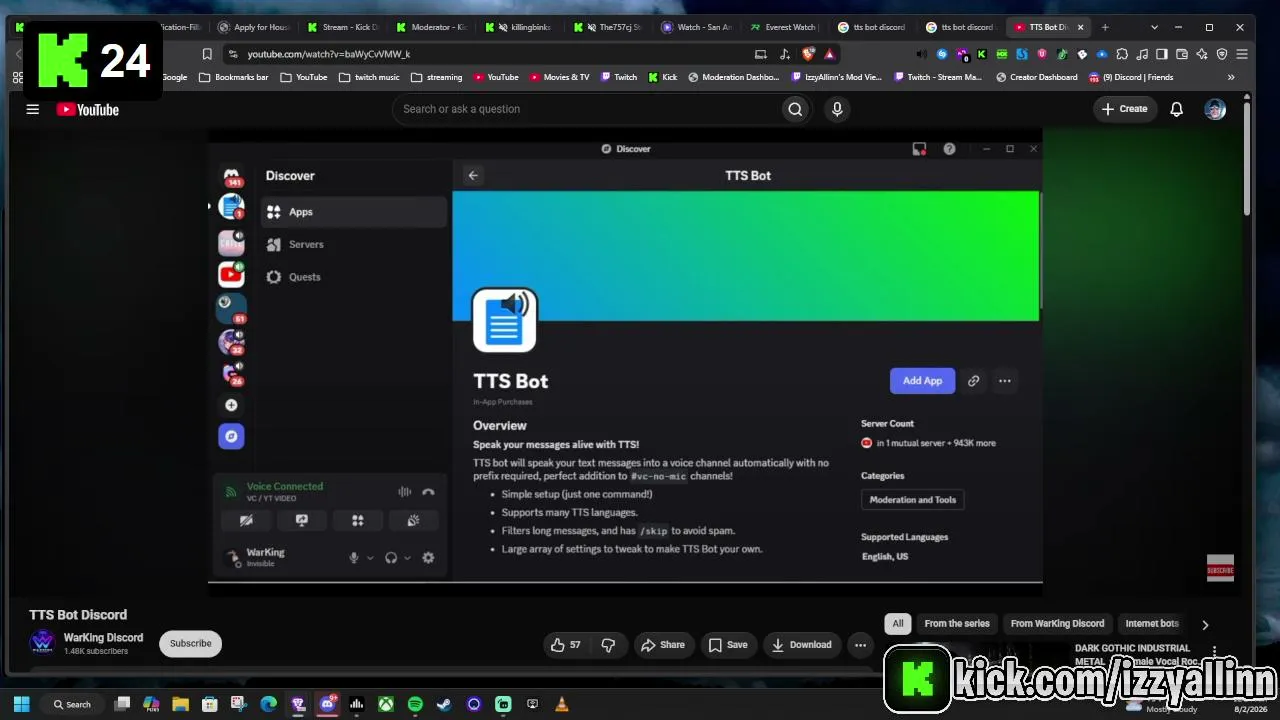Screen dimensions: 1280x720
Task: Click the add a server plus icon
Action: tap(231, 405)
